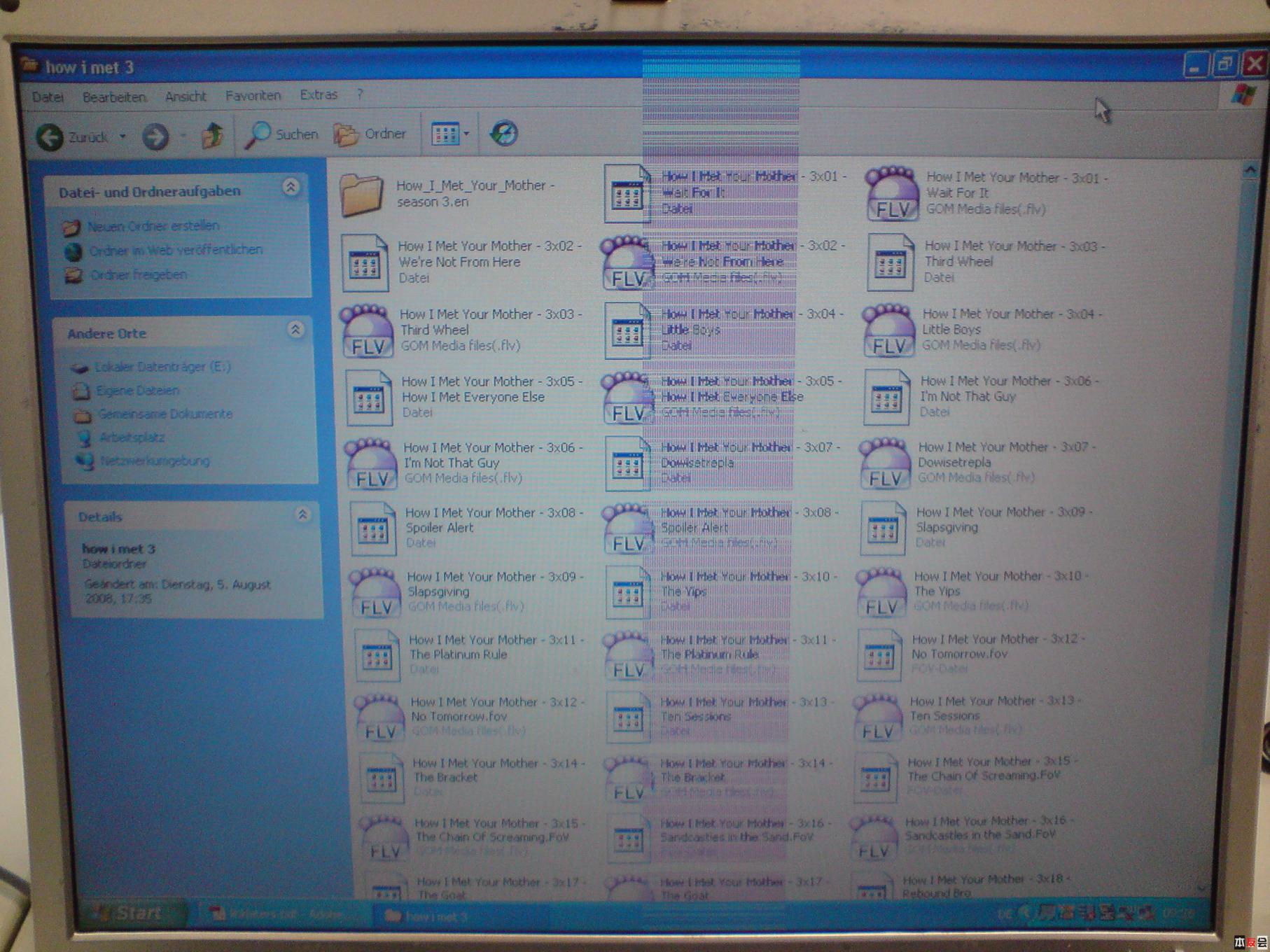The width and height of the screenshot is (1270, 952).
Task: Select 3x06 I'm Not That Guy Datei
Action: pyautogui.click(x=981, y=396)
